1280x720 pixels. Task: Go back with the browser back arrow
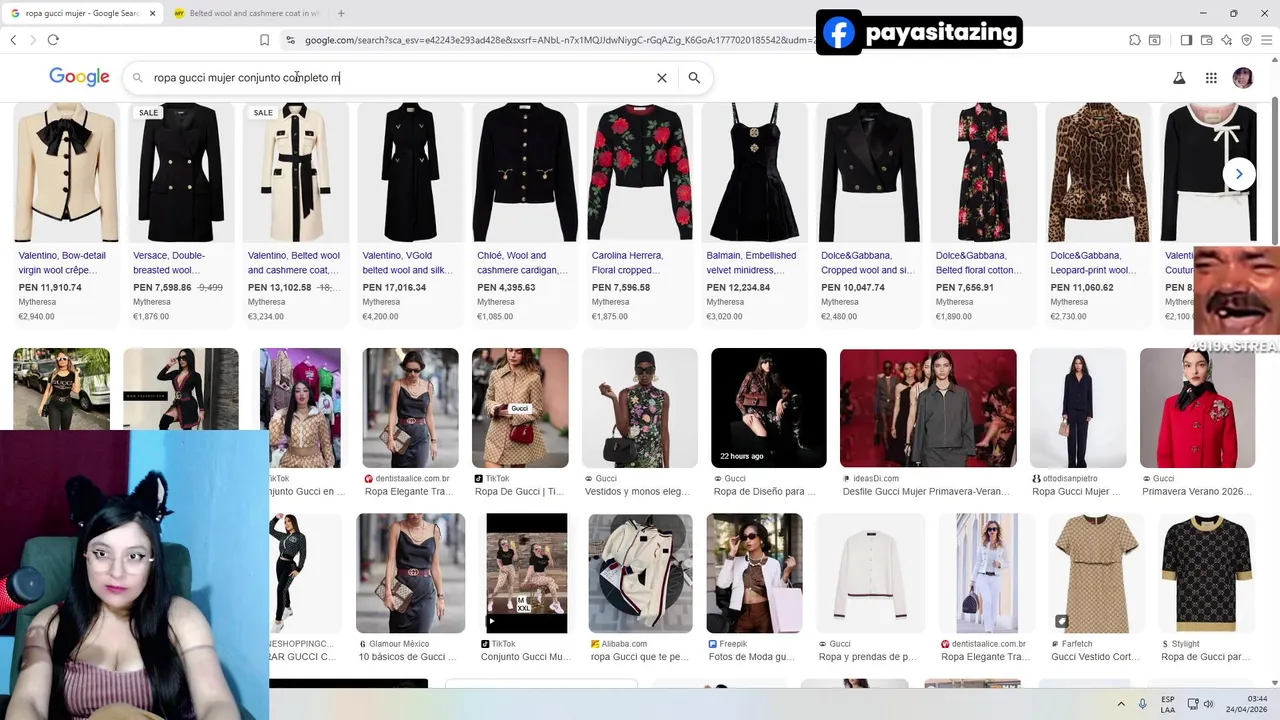pos(13,40)
